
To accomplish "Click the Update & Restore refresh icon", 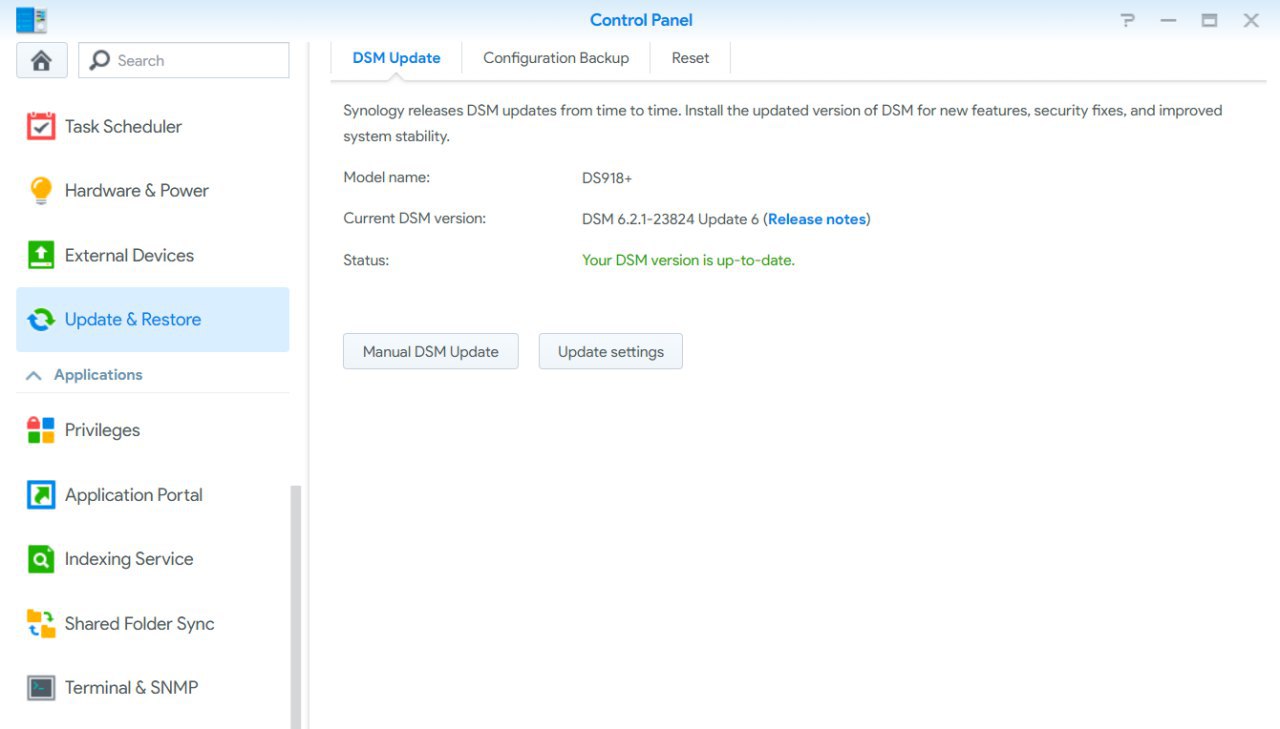I will (x=41, y=320).
